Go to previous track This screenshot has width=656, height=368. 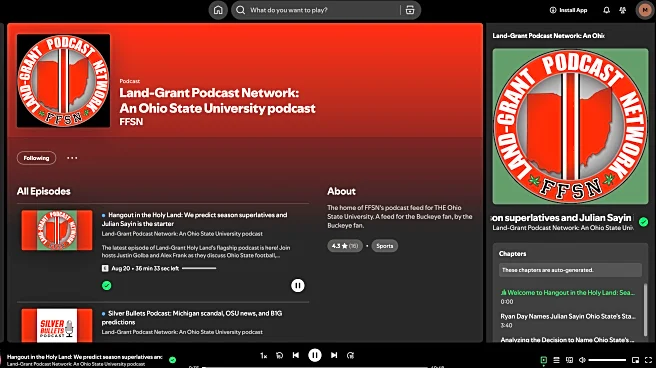point(296,355)
